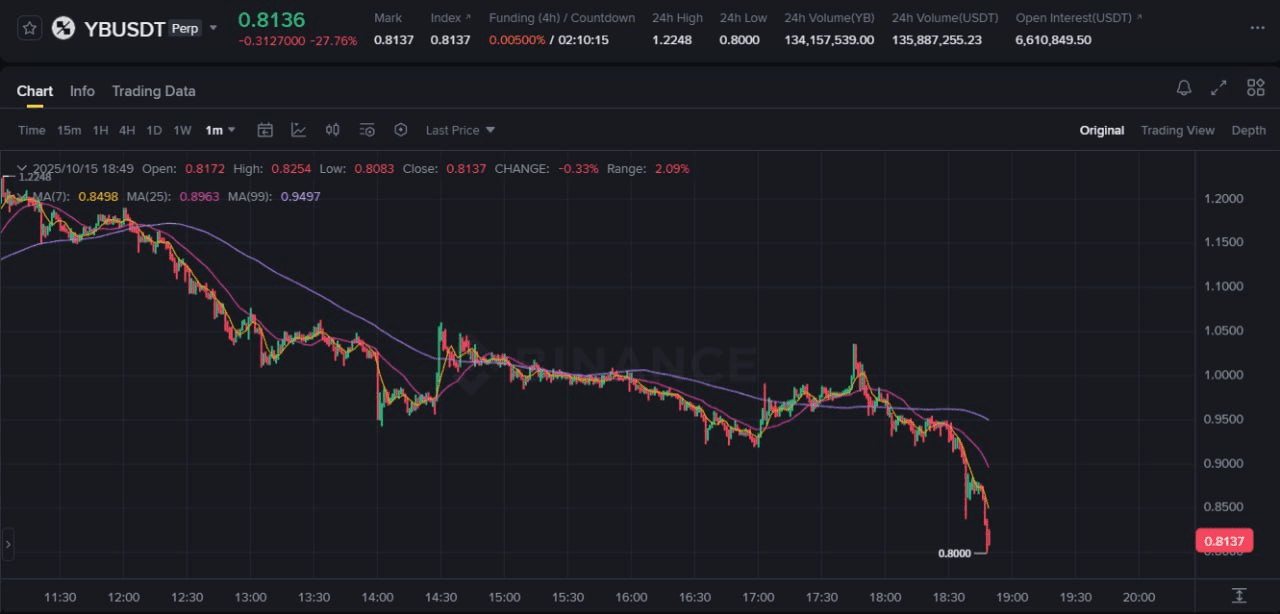Open the three-dot more options menu

point(1256,28)
